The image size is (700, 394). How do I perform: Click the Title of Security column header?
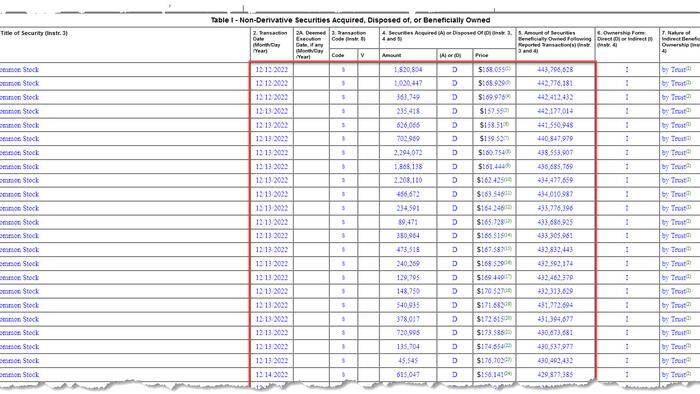(34, 33)
